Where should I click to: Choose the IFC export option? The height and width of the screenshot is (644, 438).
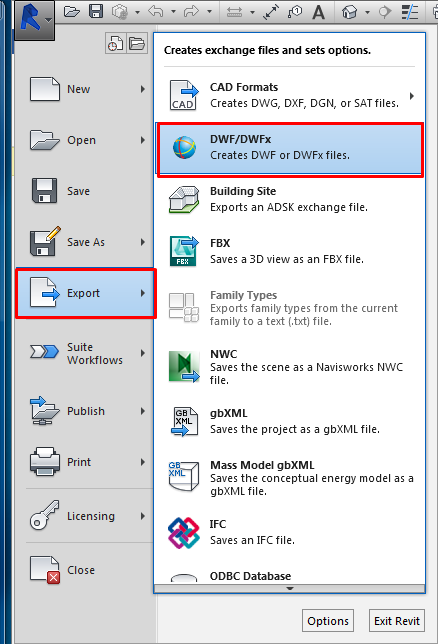(x=290, y=533)
